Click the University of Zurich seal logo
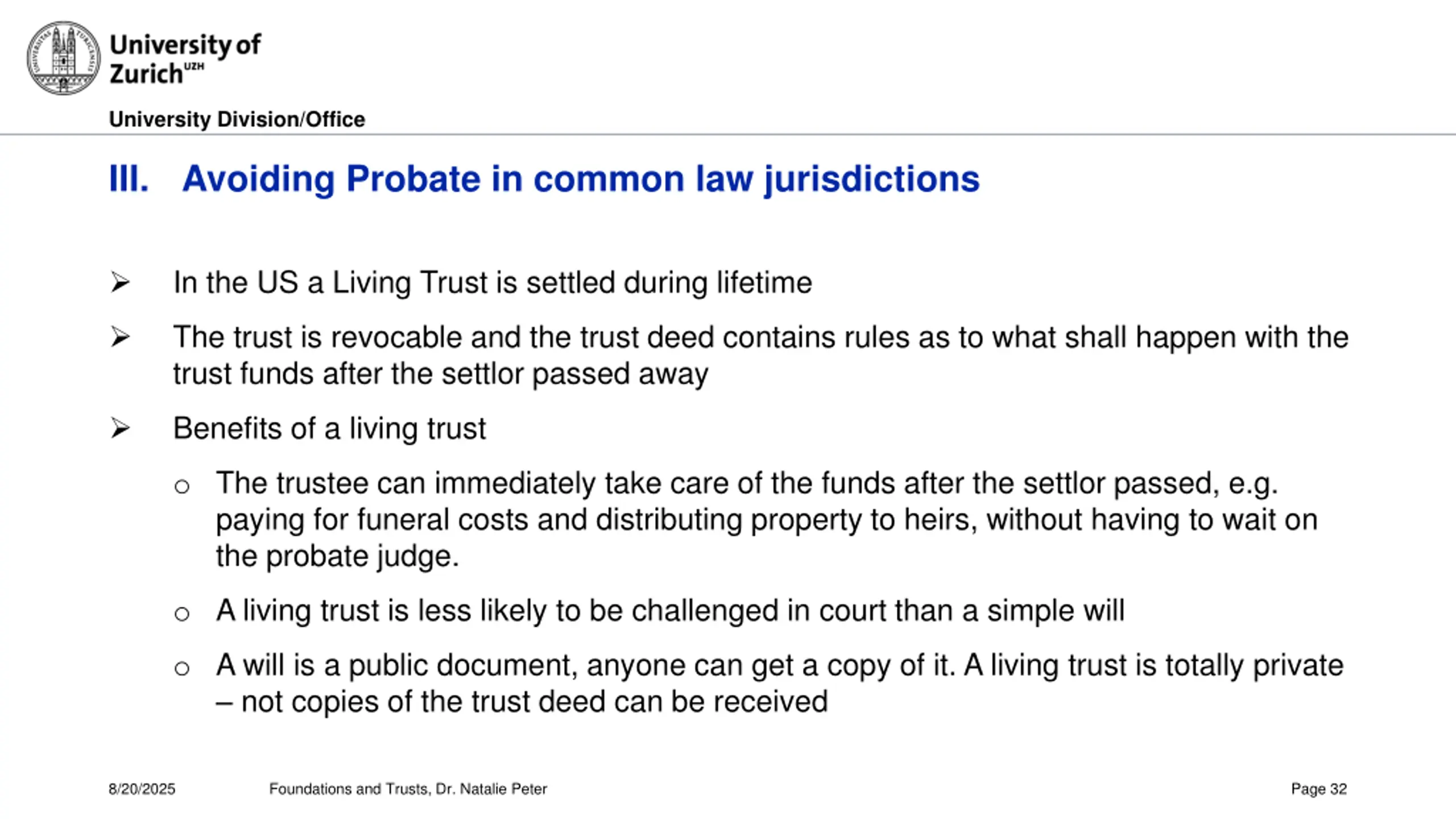1456x819 pixels. tap(63, 58)
